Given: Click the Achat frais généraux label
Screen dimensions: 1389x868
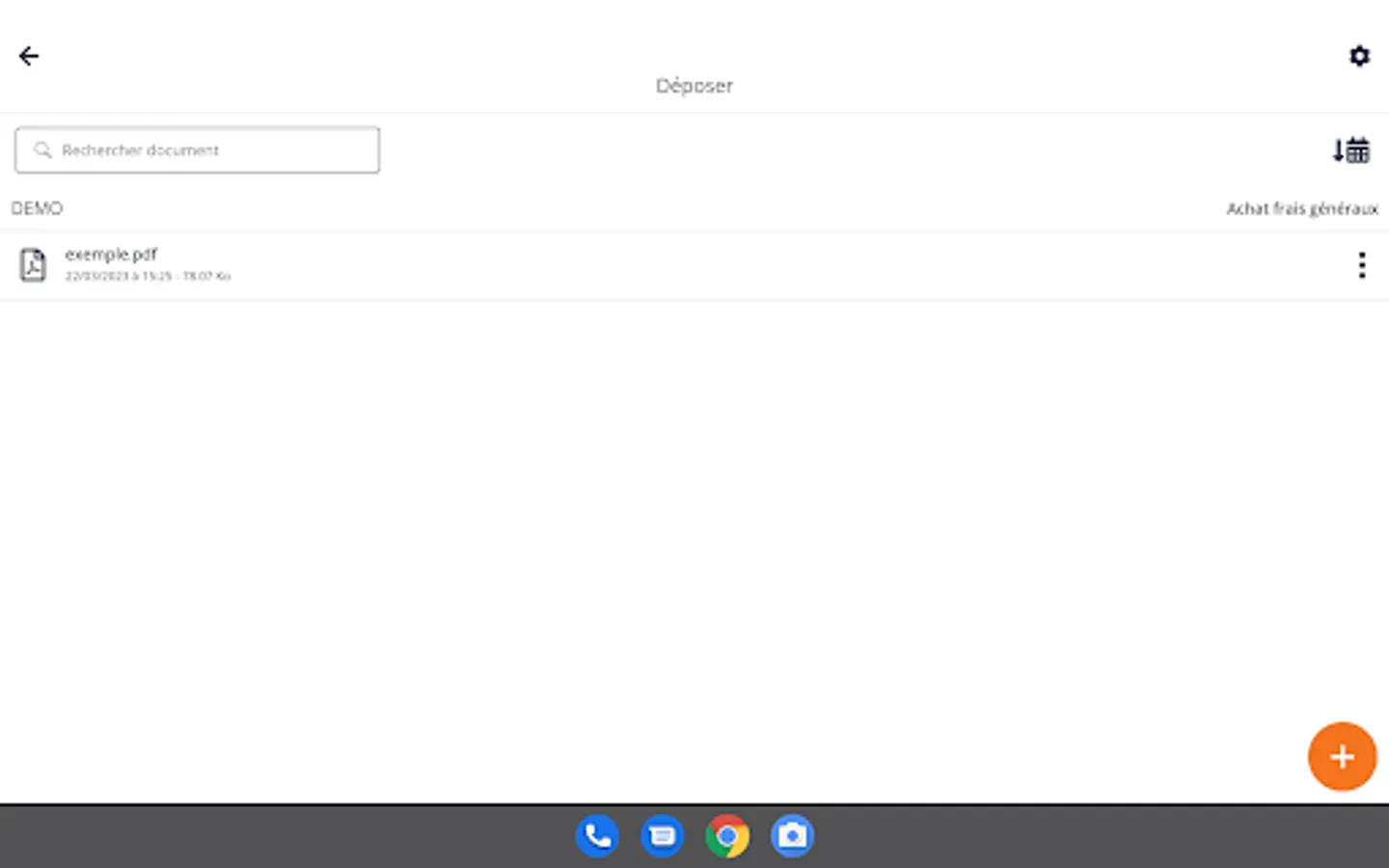Looking at the screenshot, I should click(x=1302, y=208).
